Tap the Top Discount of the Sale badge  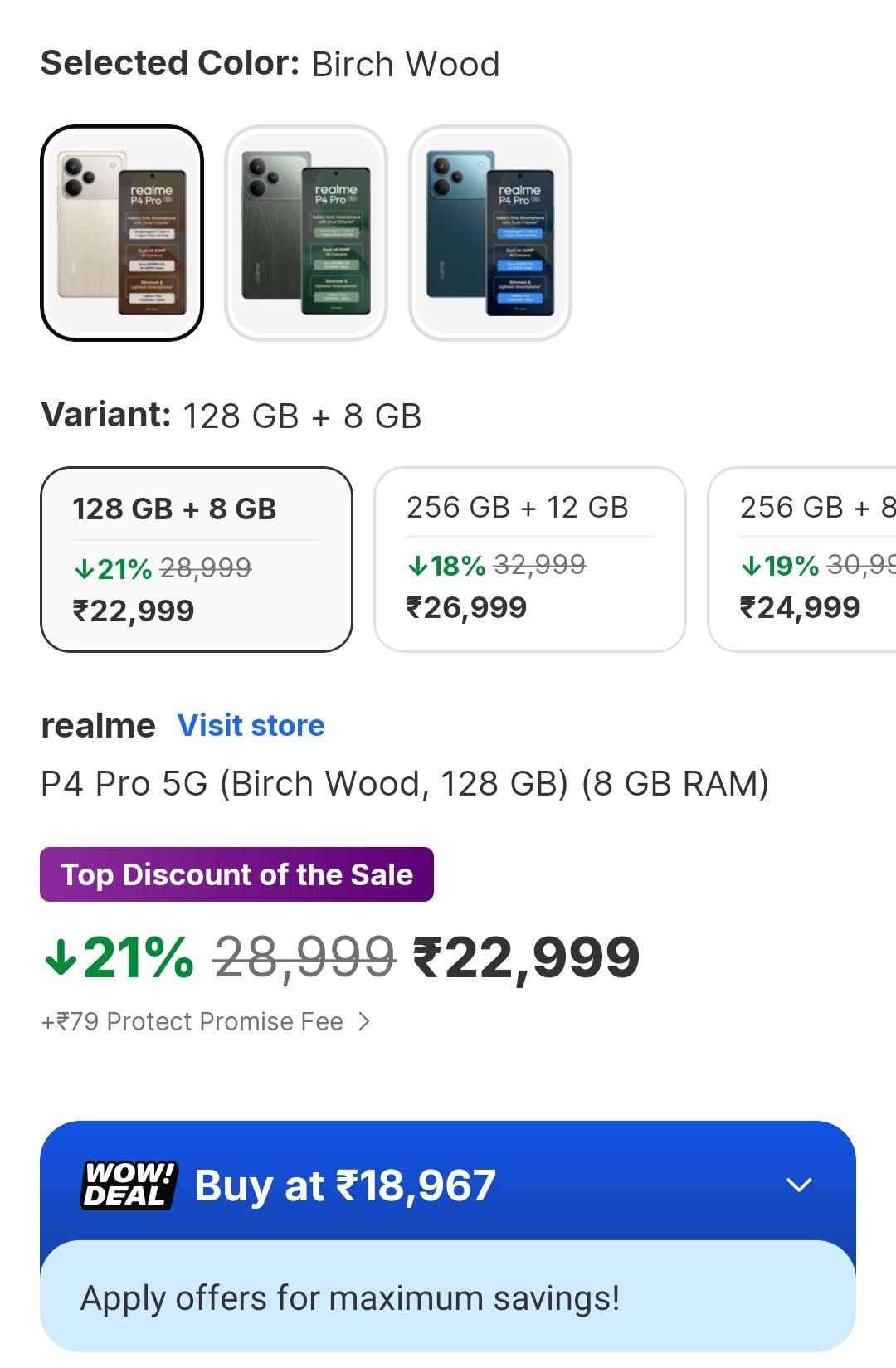236,874
